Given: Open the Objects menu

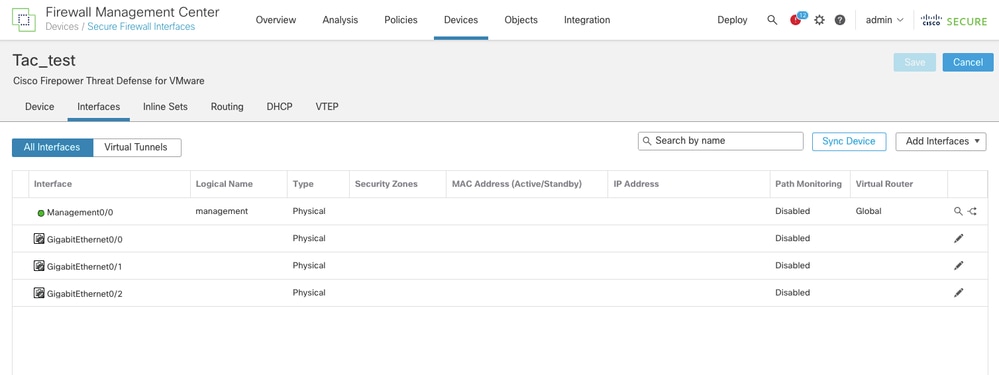Looking at the screenshot, I should (521, 20).
